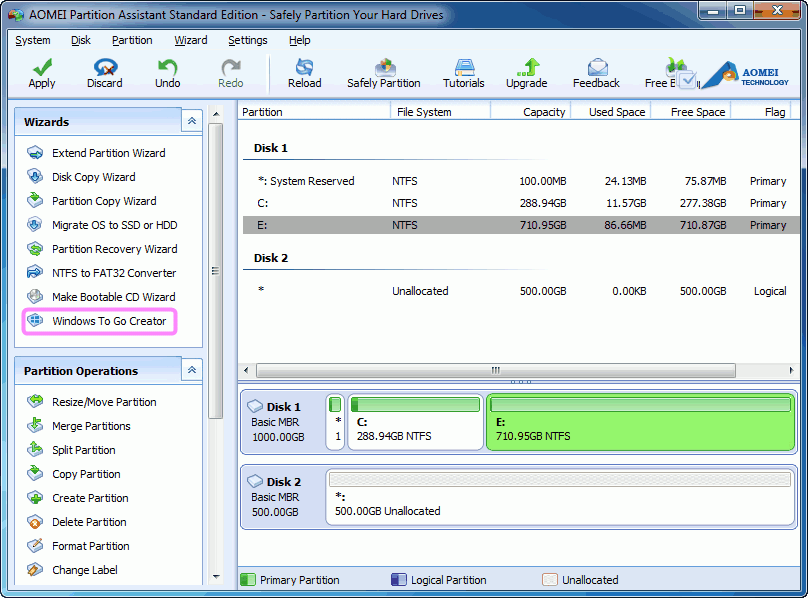808x598 pixels.
Task: Select the 500.00GB Unallocated block
Action: click(560, 497)
